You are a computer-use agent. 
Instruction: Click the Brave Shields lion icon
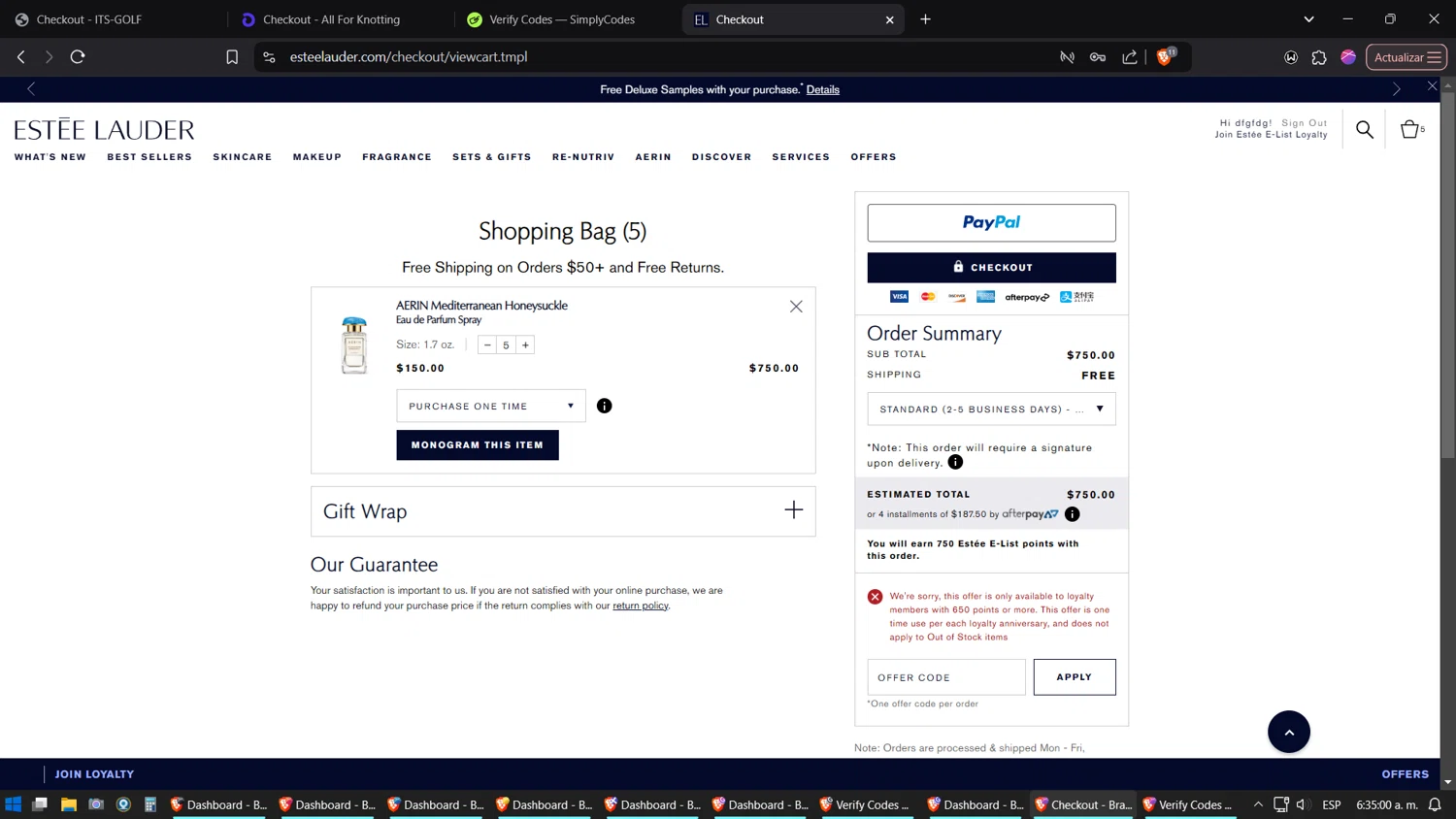pos(1165,56)
